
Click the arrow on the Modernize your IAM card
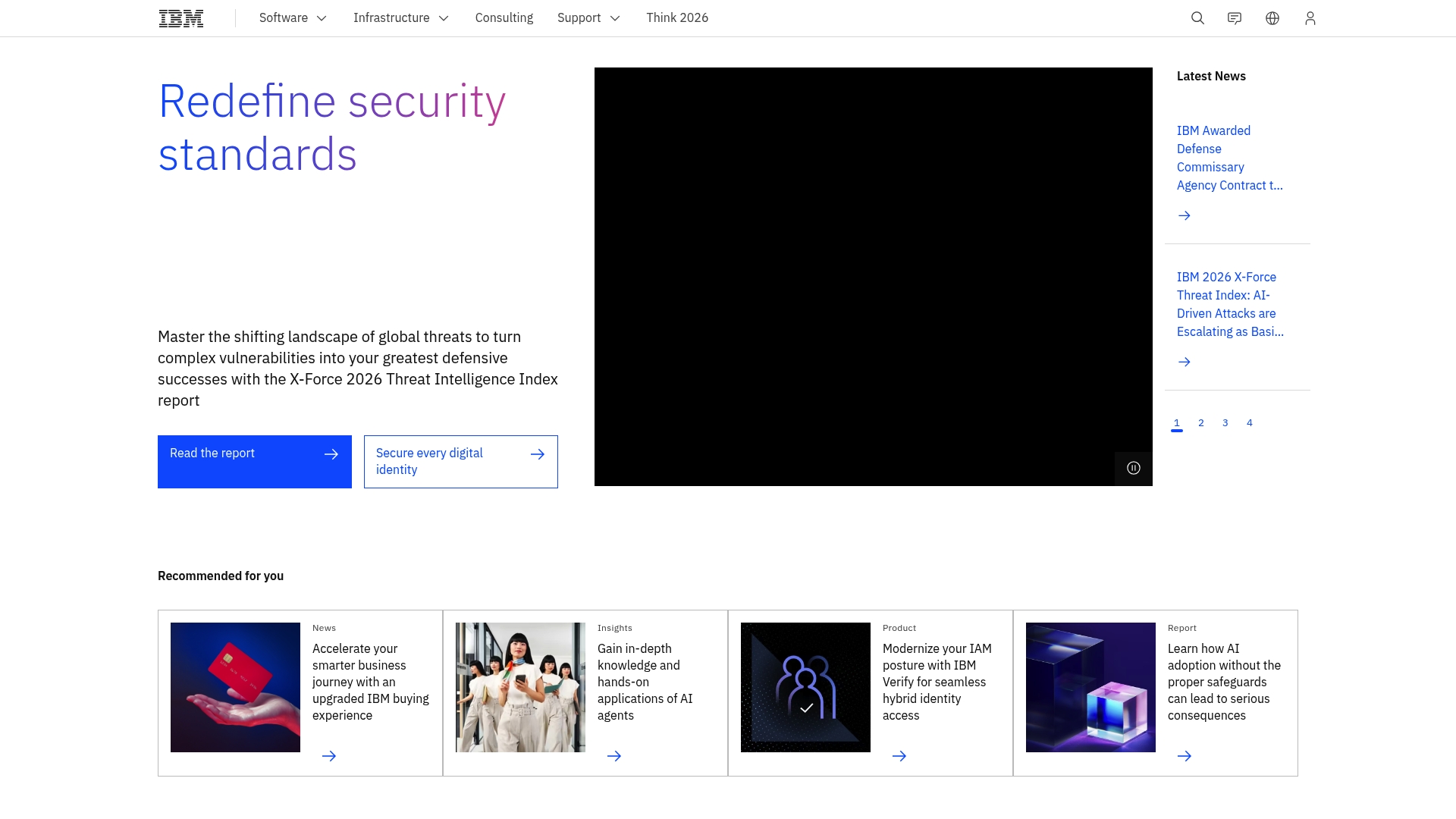899,756
